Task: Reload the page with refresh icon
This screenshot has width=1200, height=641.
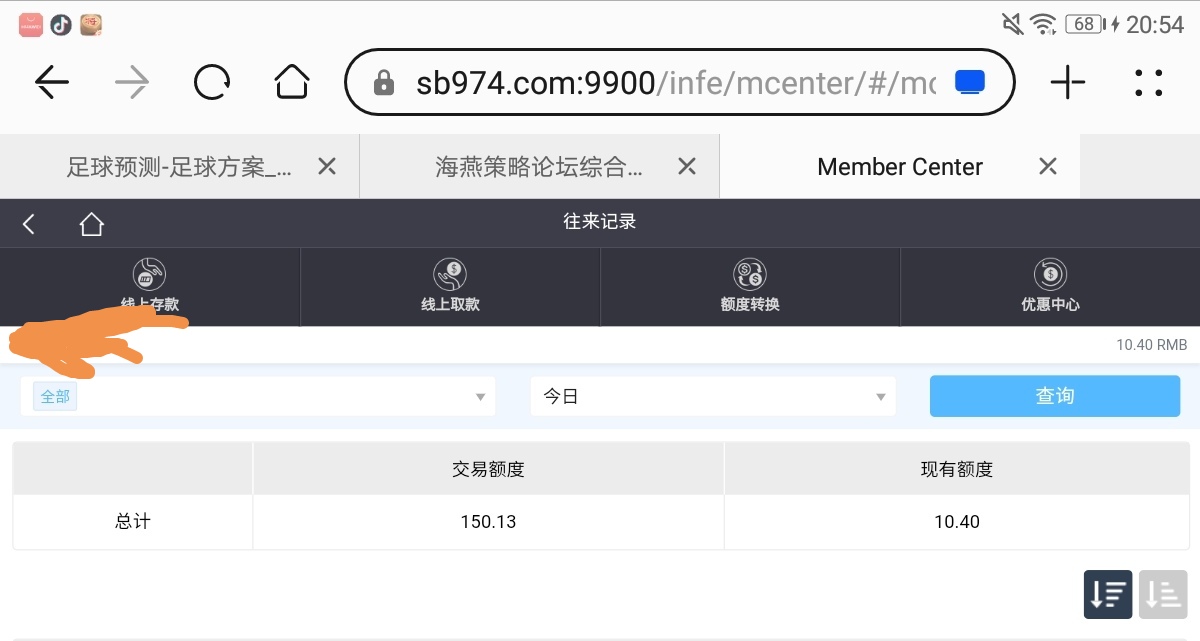Action: click(x=212, y=83)
